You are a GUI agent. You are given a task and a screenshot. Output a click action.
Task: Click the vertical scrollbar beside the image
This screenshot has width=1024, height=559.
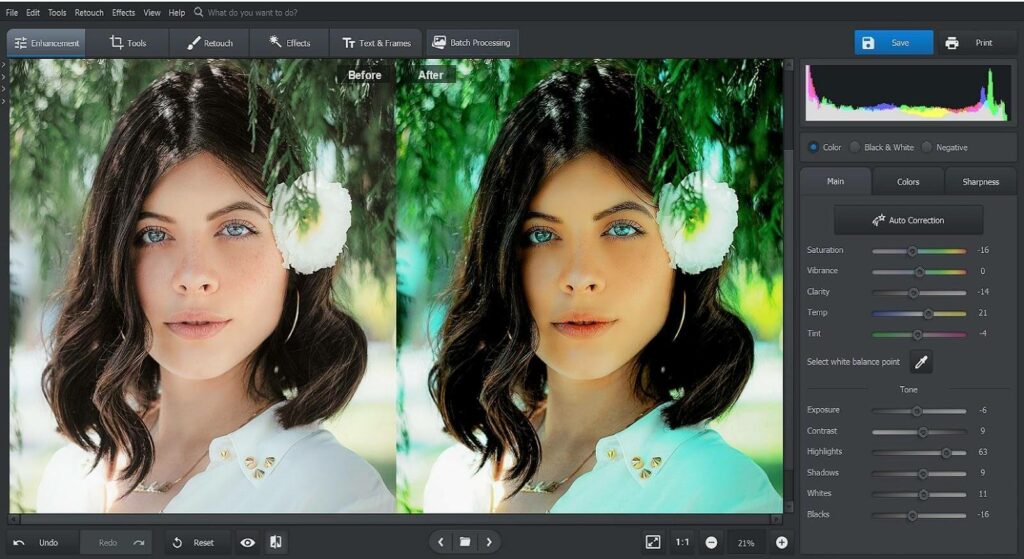click(x=789, y=285)
